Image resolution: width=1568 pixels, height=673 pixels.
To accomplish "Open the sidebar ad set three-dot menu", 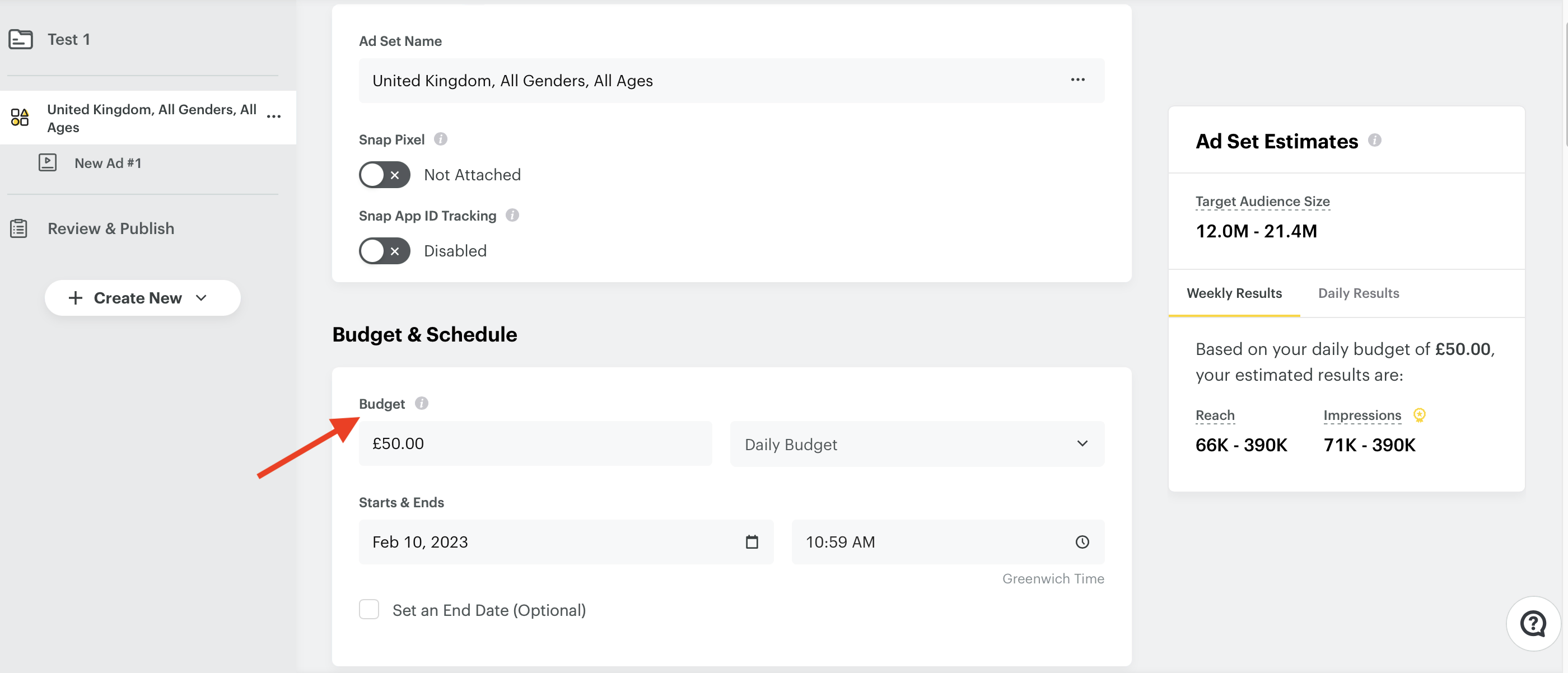I will (274, 117).
